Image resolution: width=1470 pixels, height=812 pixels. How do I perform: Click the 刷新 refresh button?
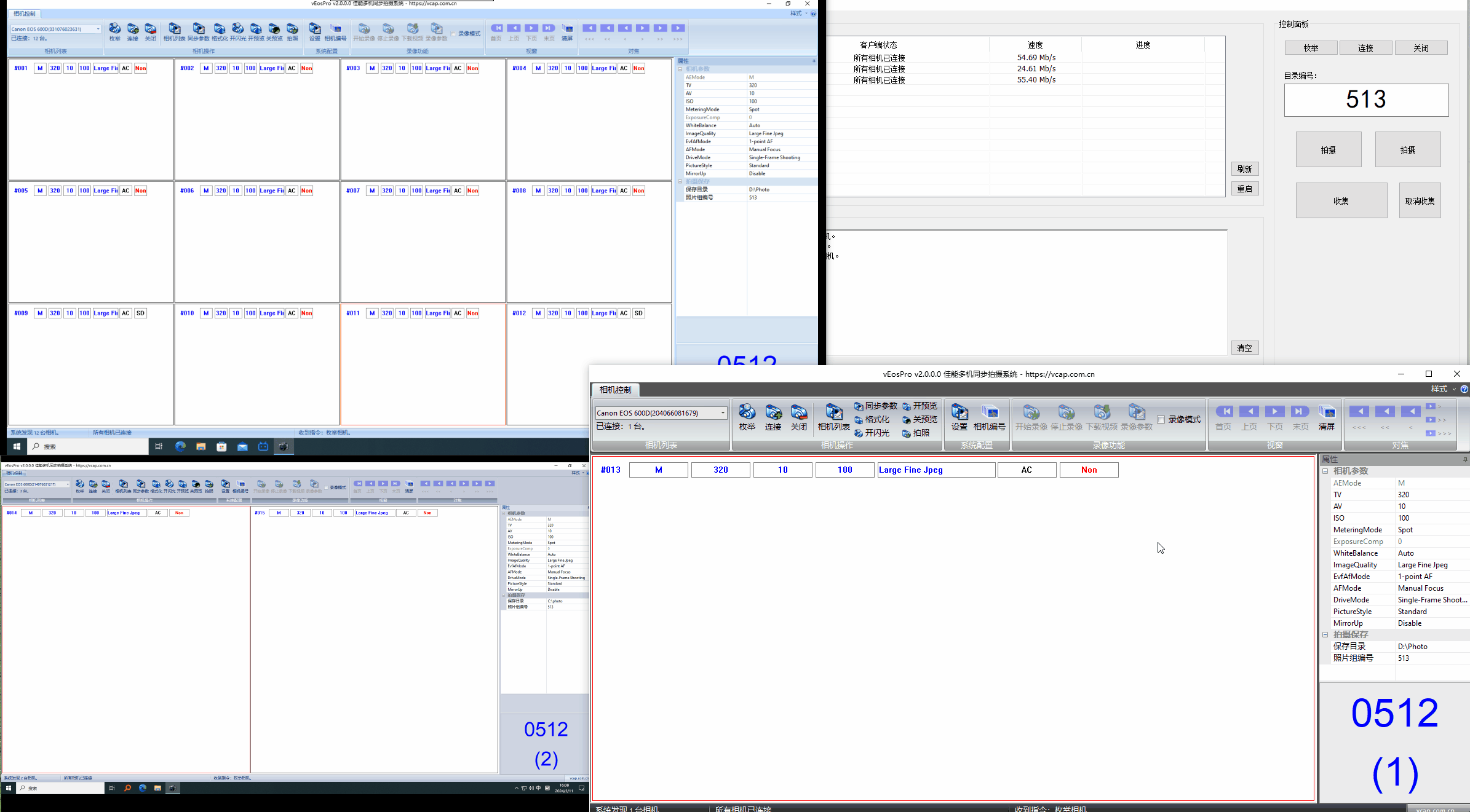(1244, 169)
